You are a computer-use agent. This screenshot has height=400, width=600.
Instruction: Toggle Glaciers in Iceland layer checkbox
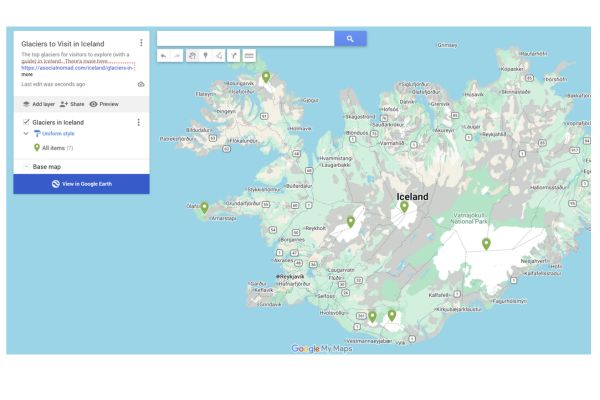tap(26, 122)
